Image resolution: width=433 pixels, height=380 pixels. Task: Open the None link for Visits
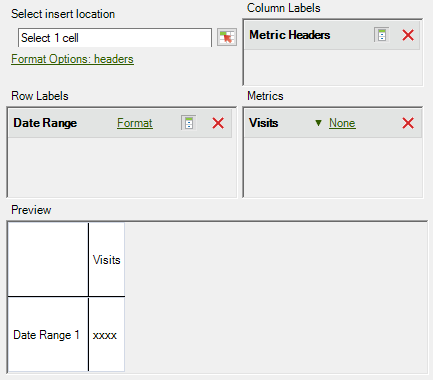[x=342, y=123]
